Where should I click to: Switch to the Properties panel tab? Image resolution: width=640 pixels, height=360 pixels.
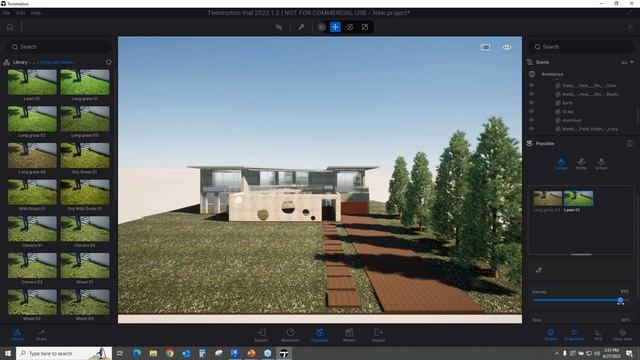click(574, 335)
